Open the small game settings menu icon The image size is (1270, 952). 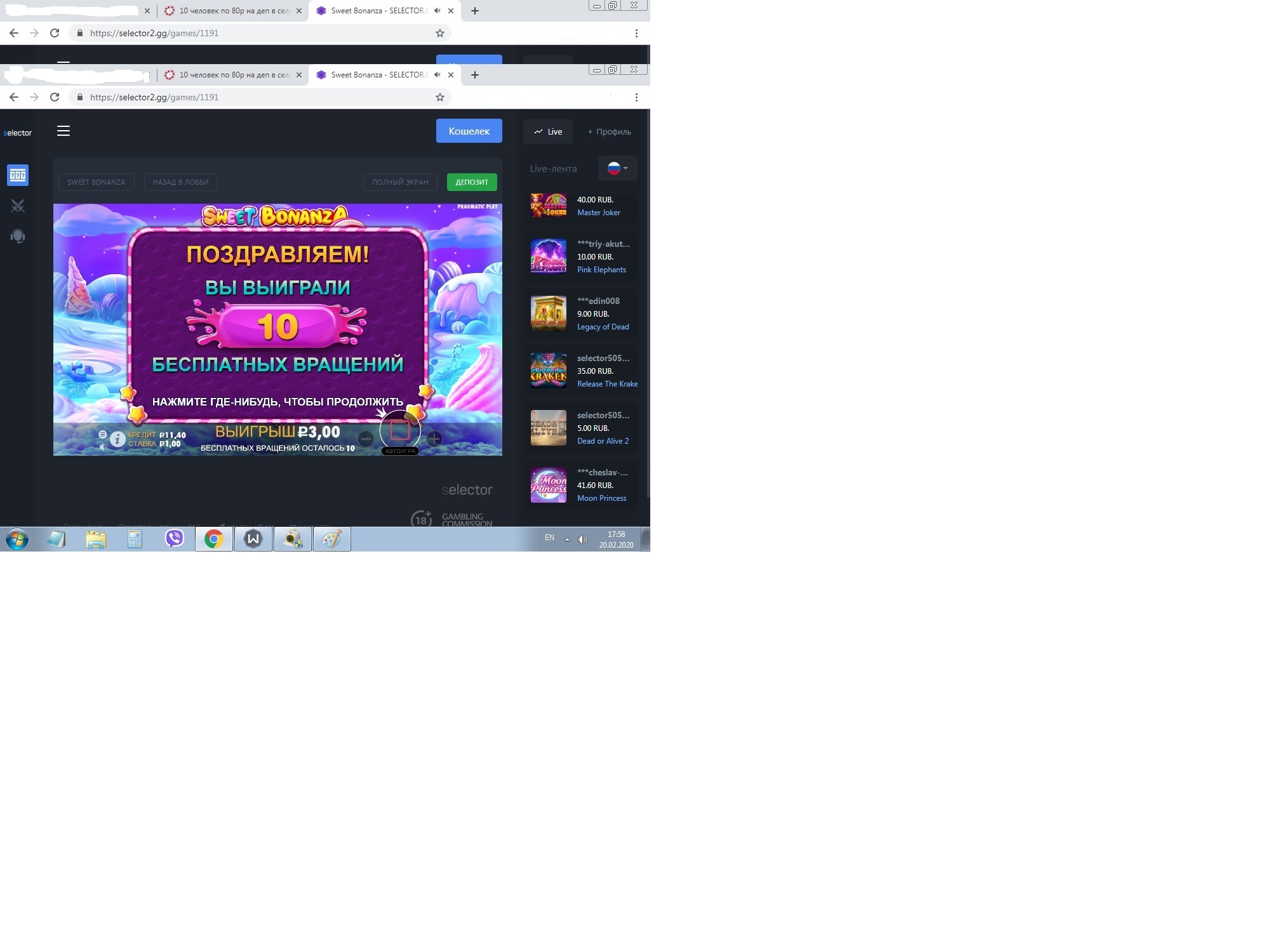[102, 434]
